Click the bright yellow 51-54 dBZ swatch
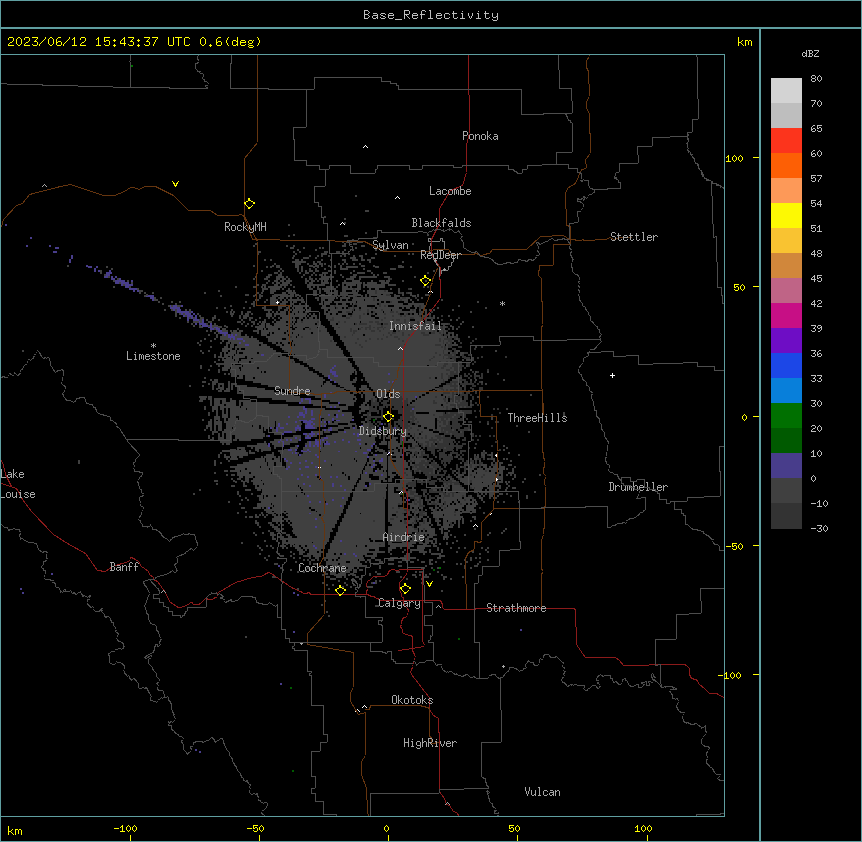Viewport: 862px width, 842px height. [786, 215]
